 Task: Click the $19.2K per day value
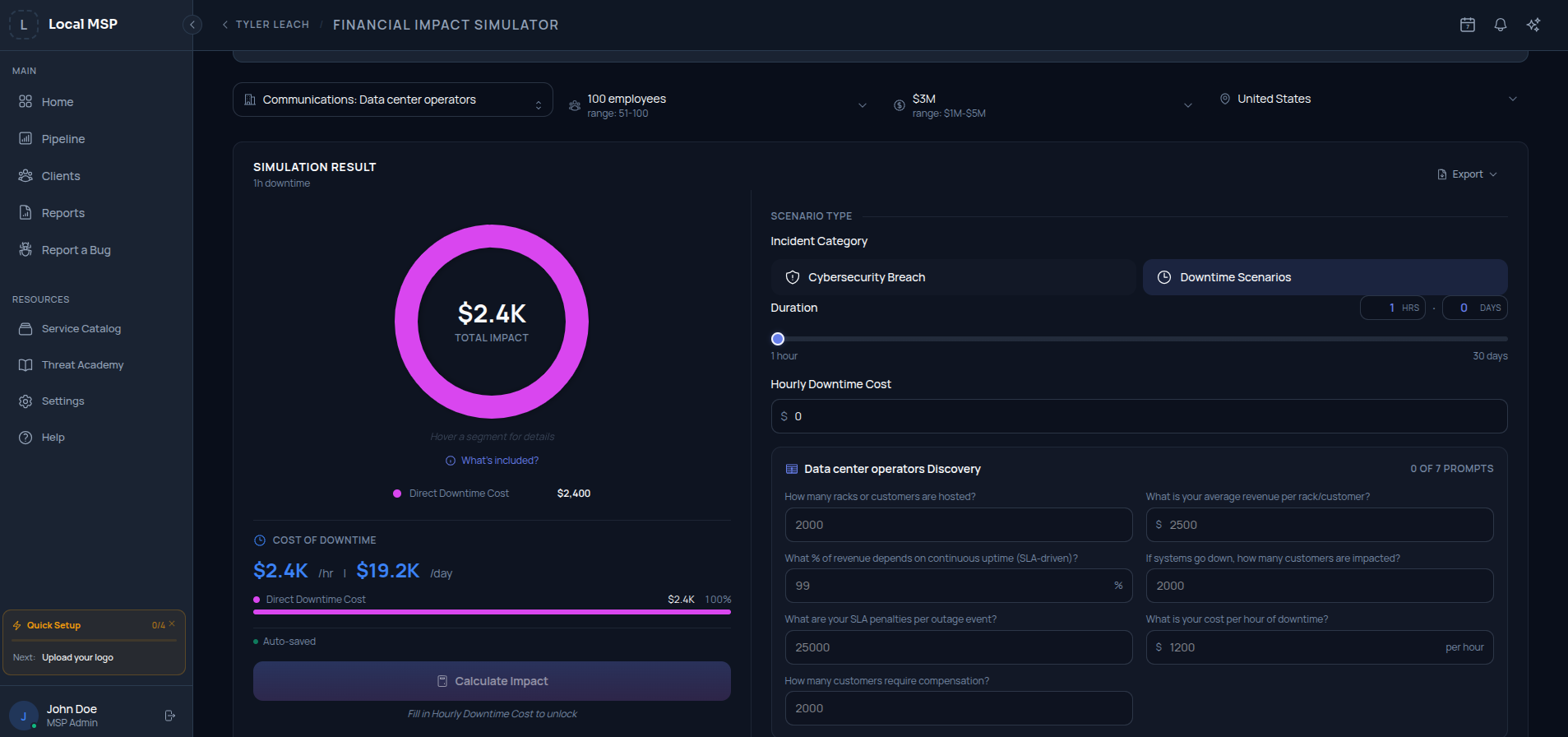[388, 571]
